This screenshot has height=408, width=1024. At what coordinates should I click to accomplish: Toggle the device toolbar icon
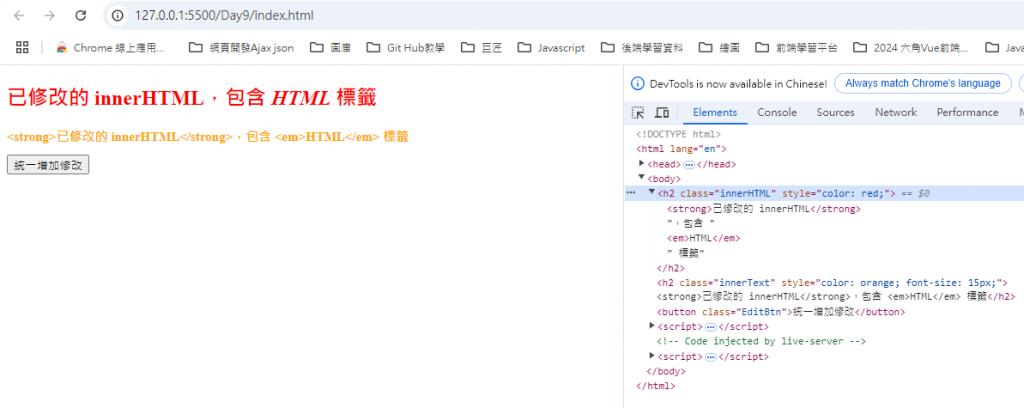tap(662, 112)
